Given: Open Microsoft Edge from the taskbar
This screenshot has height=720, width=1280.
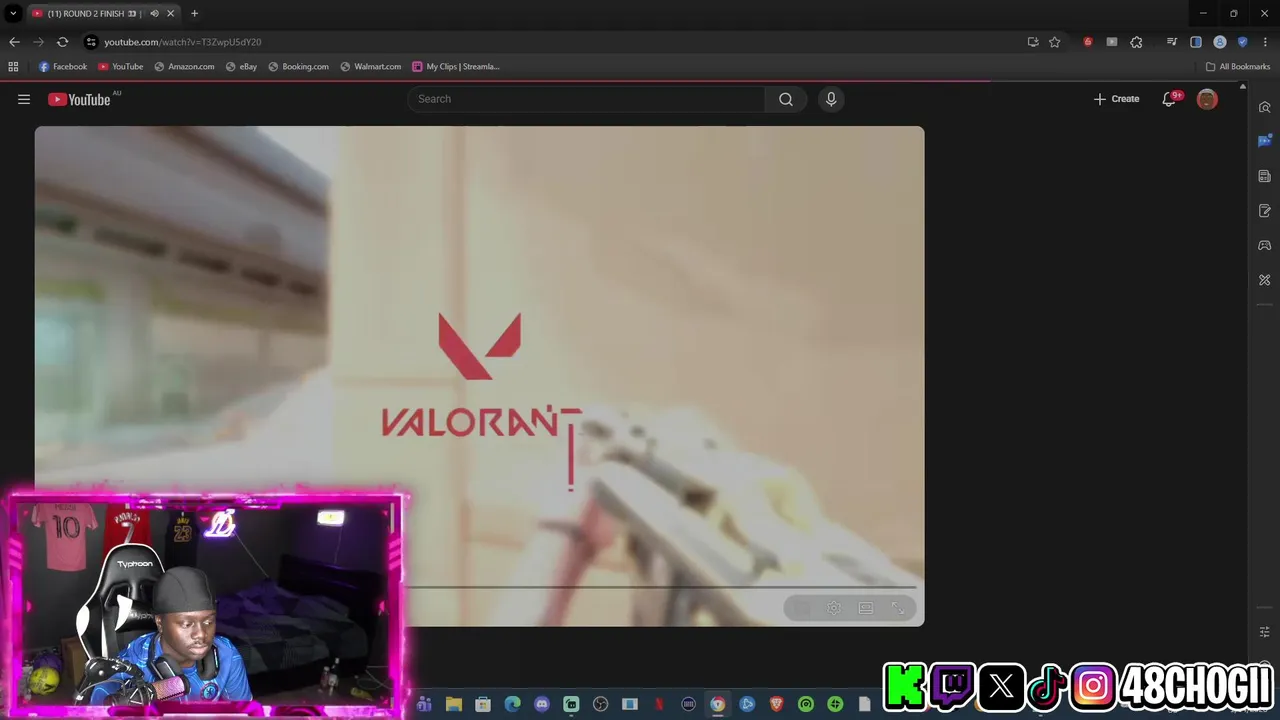Looking at the screenshot, I should (512, 704).
